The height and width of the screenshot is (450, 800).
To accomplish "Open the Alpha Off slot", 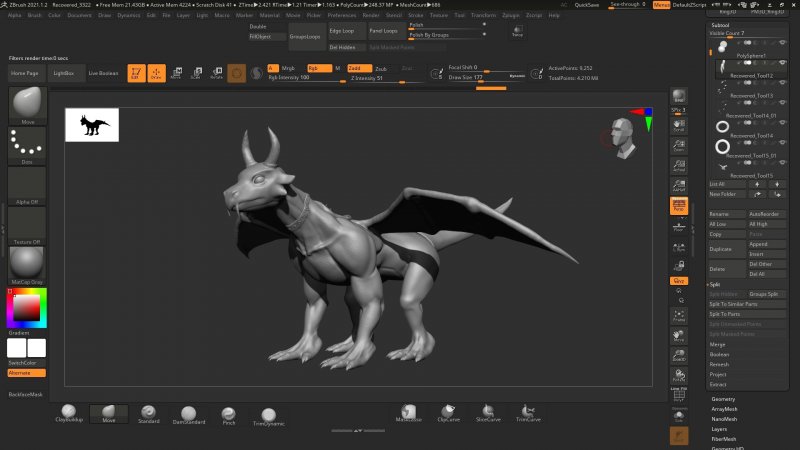I will [x=27, y=186].
